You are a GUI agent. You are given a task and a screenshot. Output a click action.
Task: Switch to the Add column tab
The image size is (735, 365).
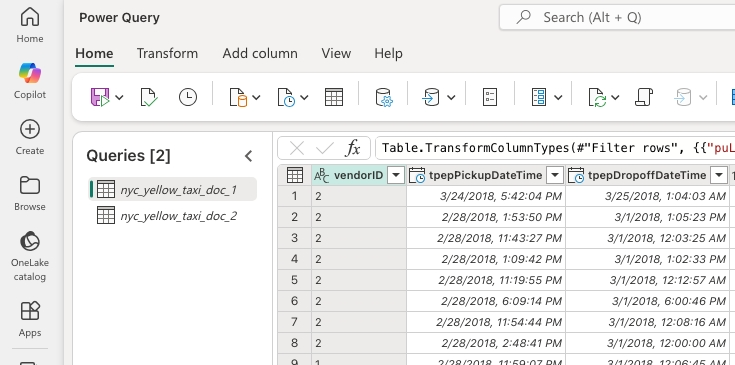260,53
